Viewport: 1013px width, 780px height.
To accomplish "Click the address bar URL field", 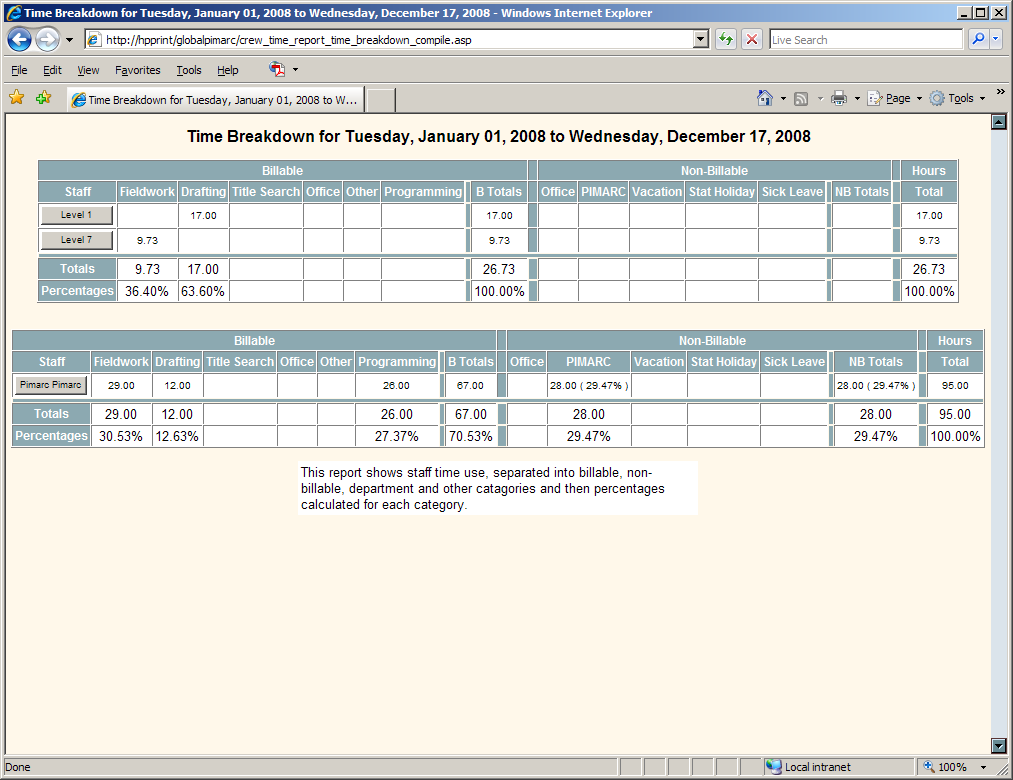I will (x=388, y=39).
